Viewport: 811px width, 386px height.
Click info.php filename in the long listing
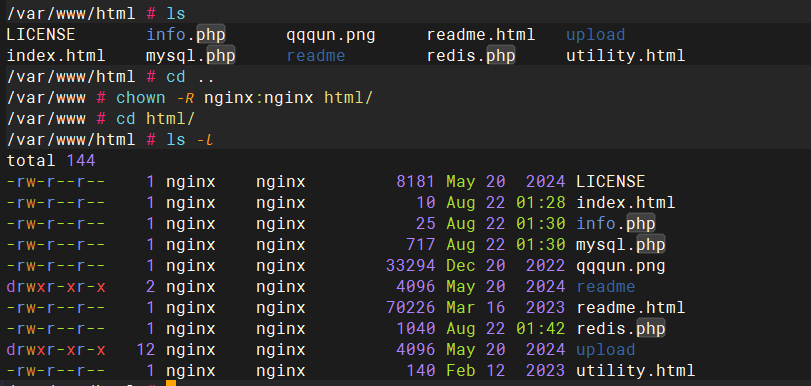(x=615, y=223)
